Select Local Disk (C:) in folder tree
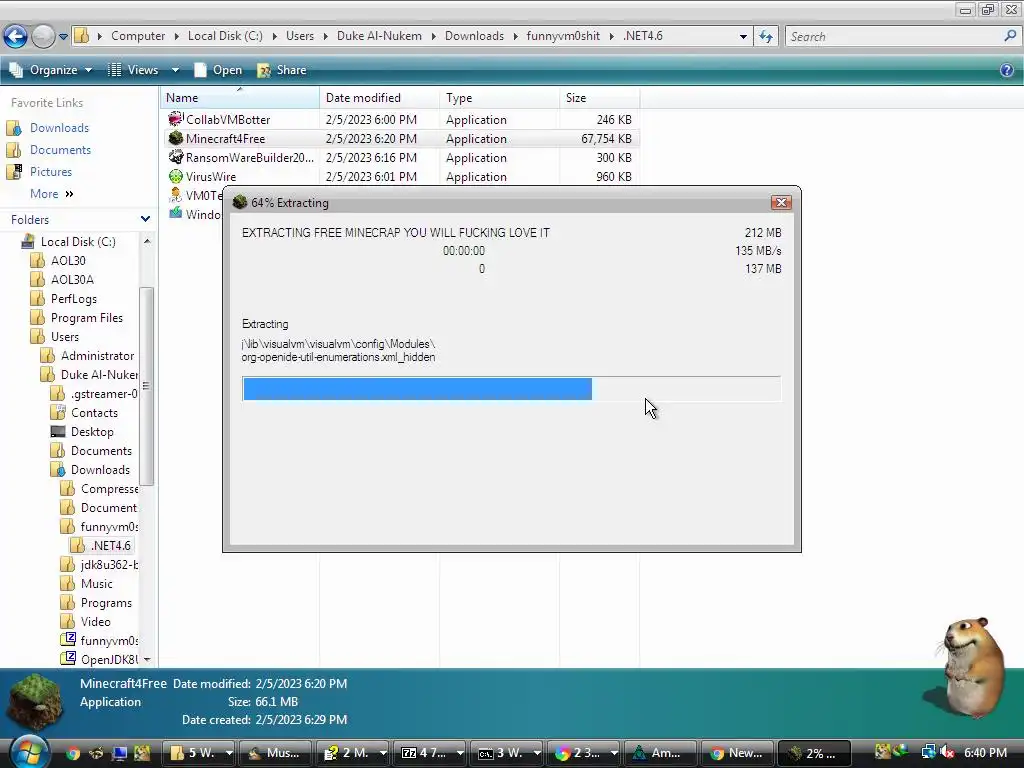This screenshot has height=768, width=1024. 78,242
